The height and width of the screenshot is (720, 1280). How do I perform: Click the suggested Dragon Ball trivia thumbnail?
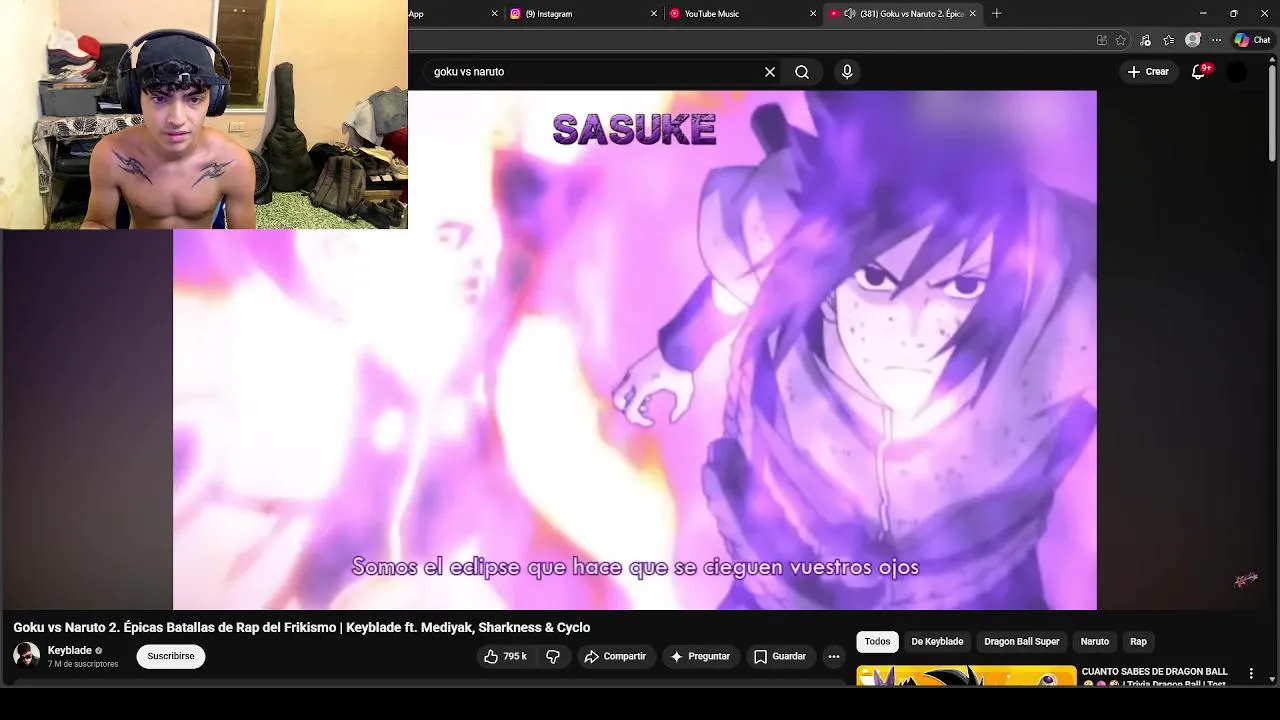(966, 677)
